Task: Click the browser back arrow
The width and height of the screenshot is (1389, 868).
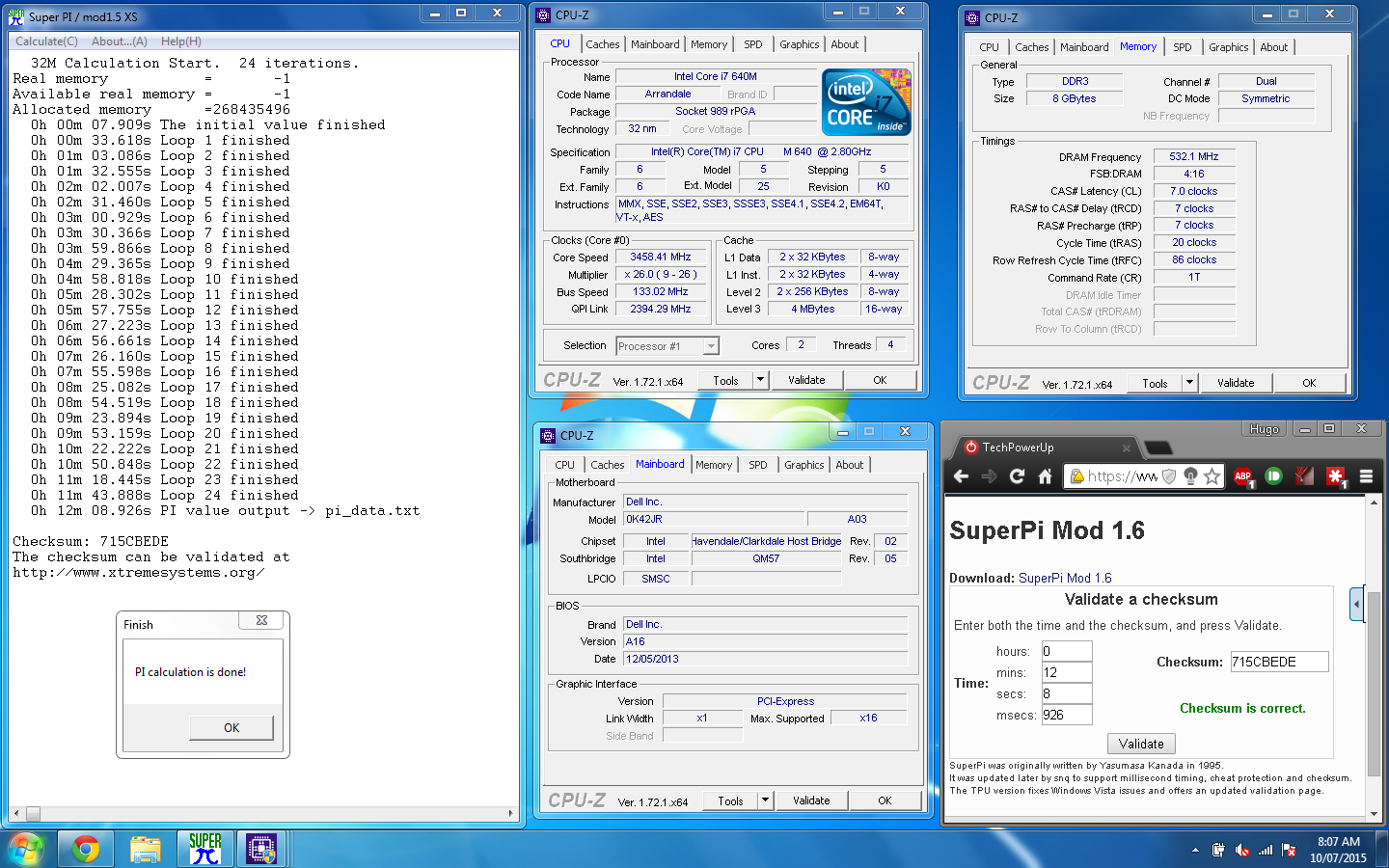Action: click(961, 475)
